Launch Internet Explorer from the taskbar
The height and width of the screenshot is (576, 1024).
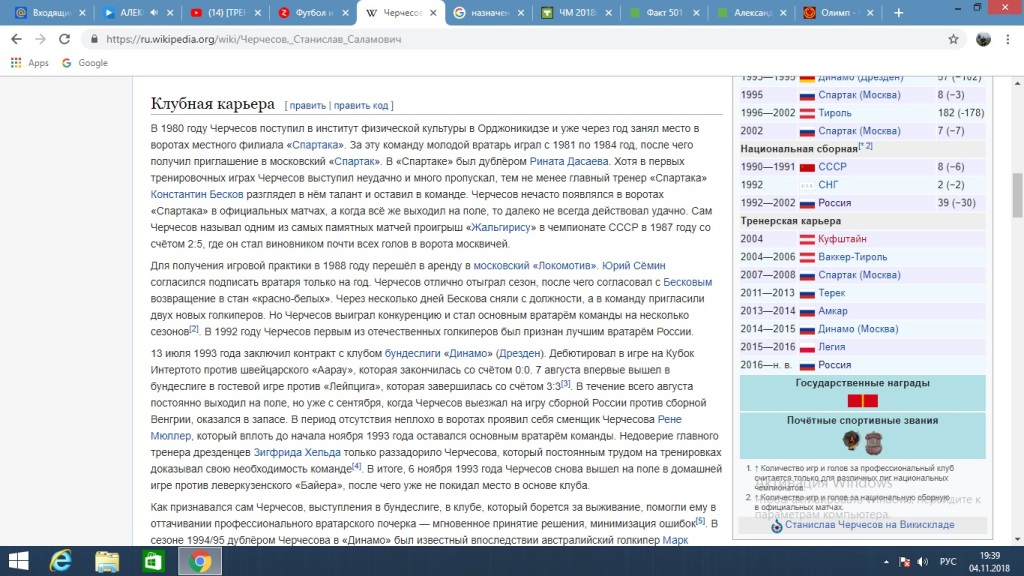(61, 561)
